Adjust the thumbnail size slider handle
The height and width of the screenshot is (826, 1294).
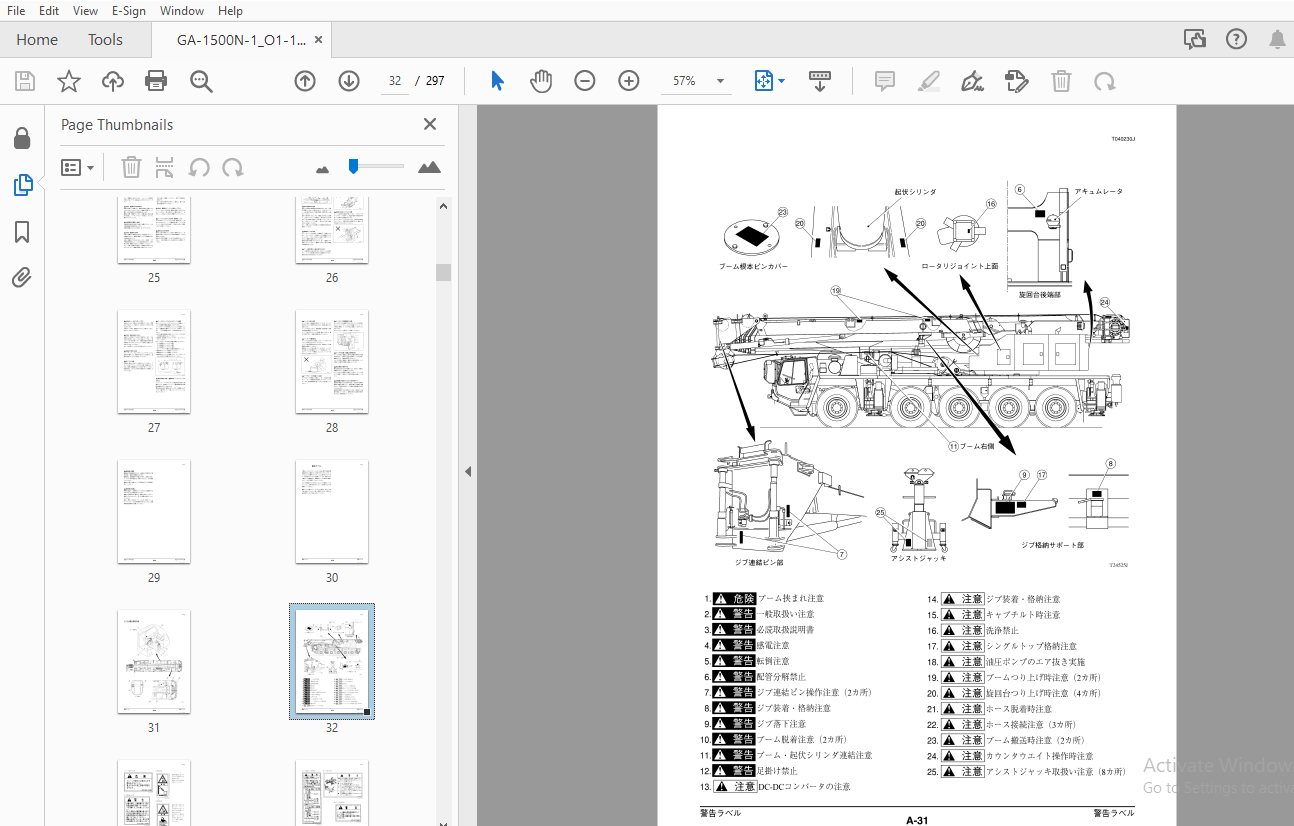353,166
